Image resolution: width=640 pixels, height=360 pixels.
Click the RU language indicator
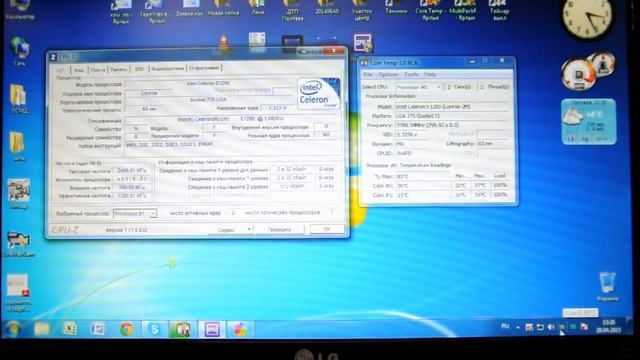(x=505, y=326)
